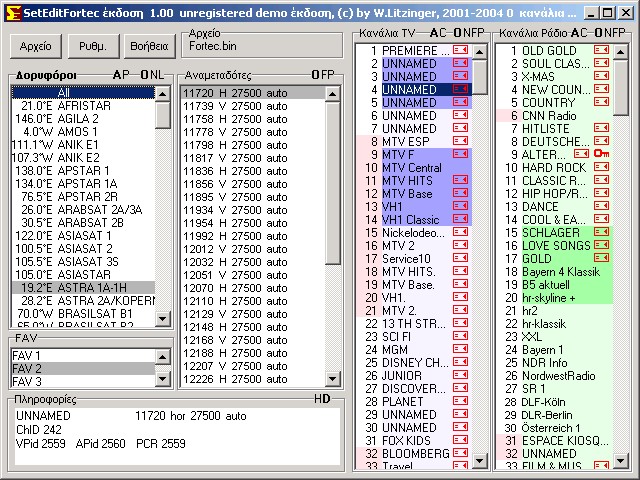
Task: Open the Βοήθεια help menu
Action: [147, 46]
